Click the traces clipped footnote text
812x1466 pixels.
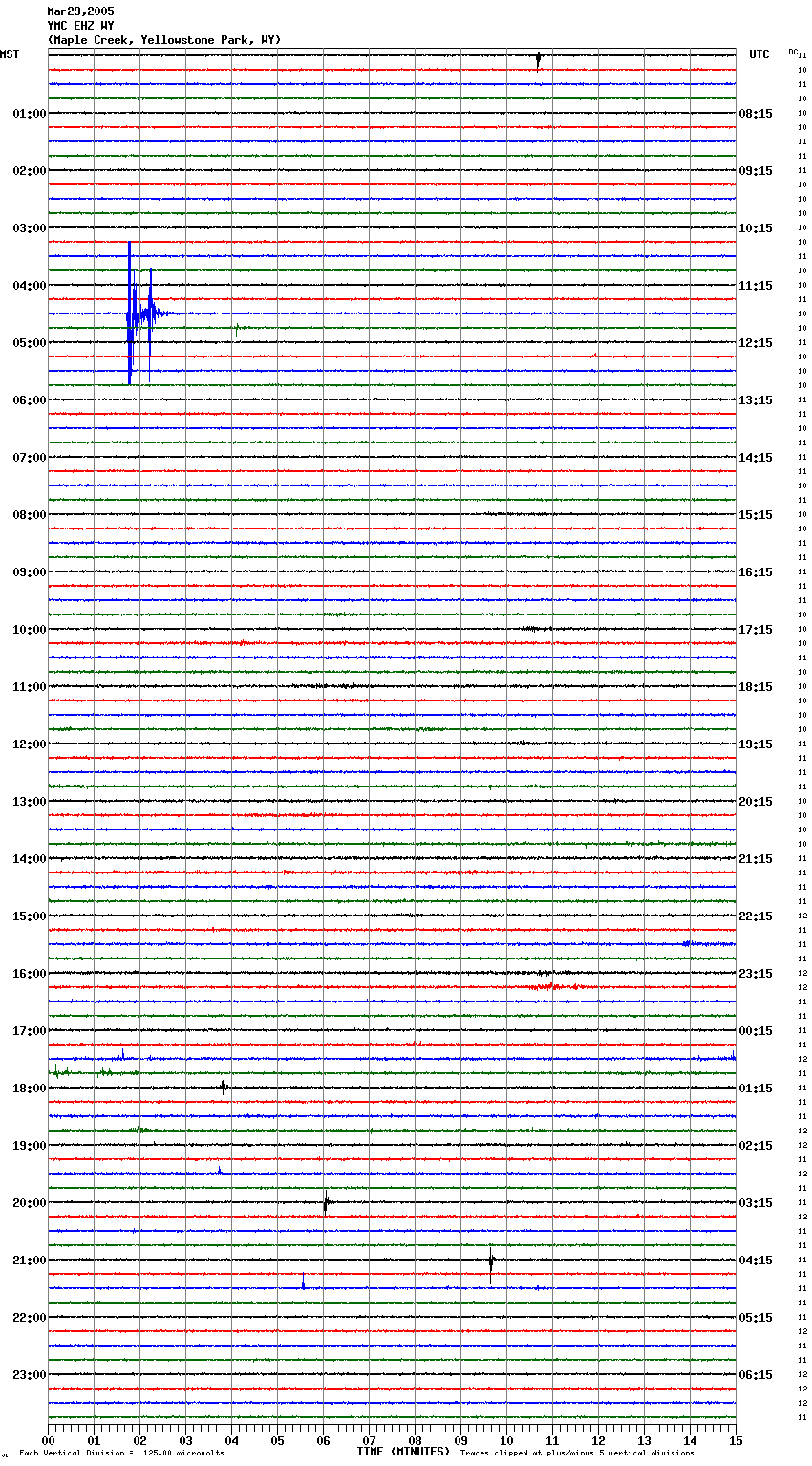tap(577, 1454)
